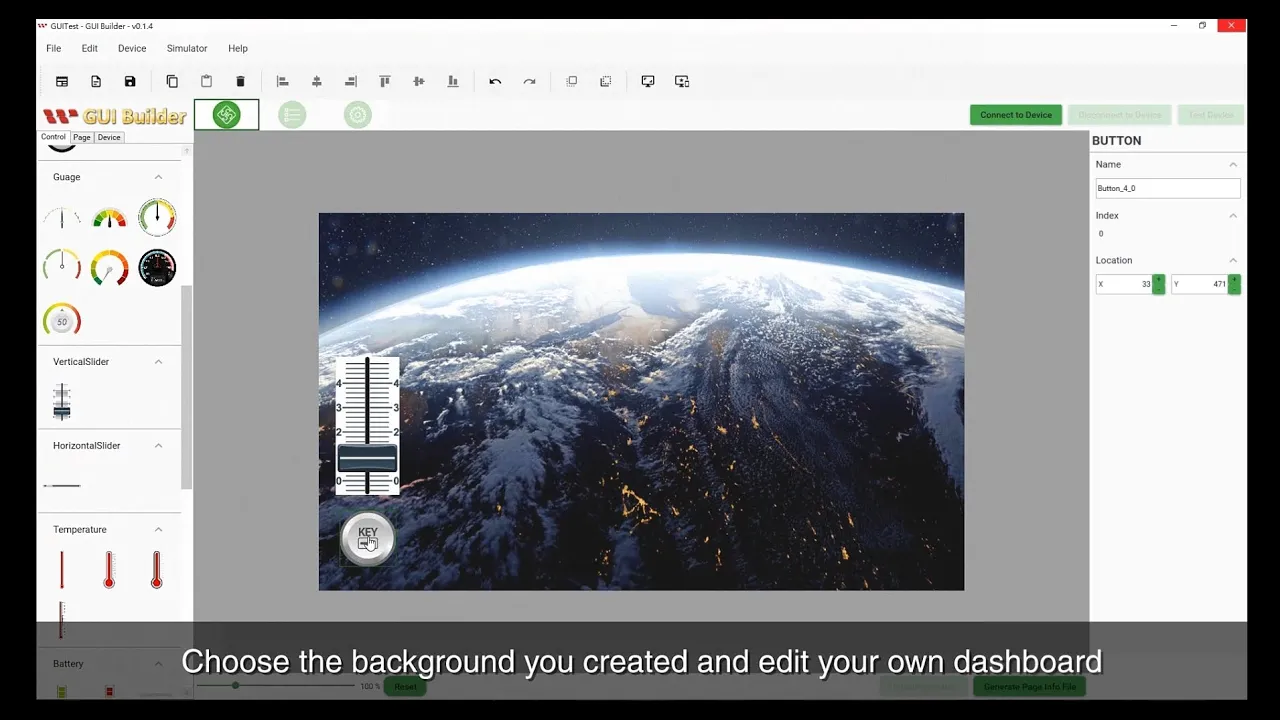Collapse the Location property section
The height and width of the screenshot is (720, 1280).
1233,261
